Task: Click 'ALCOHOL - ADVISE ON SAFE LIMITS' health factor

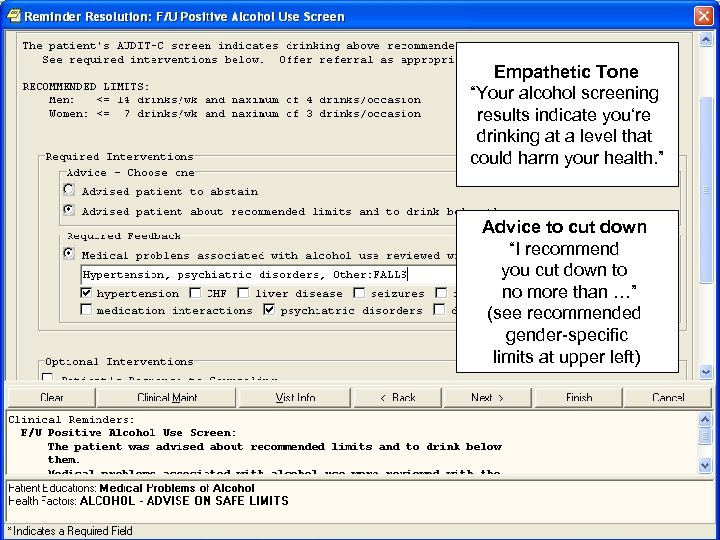Action: click(184, 501)
